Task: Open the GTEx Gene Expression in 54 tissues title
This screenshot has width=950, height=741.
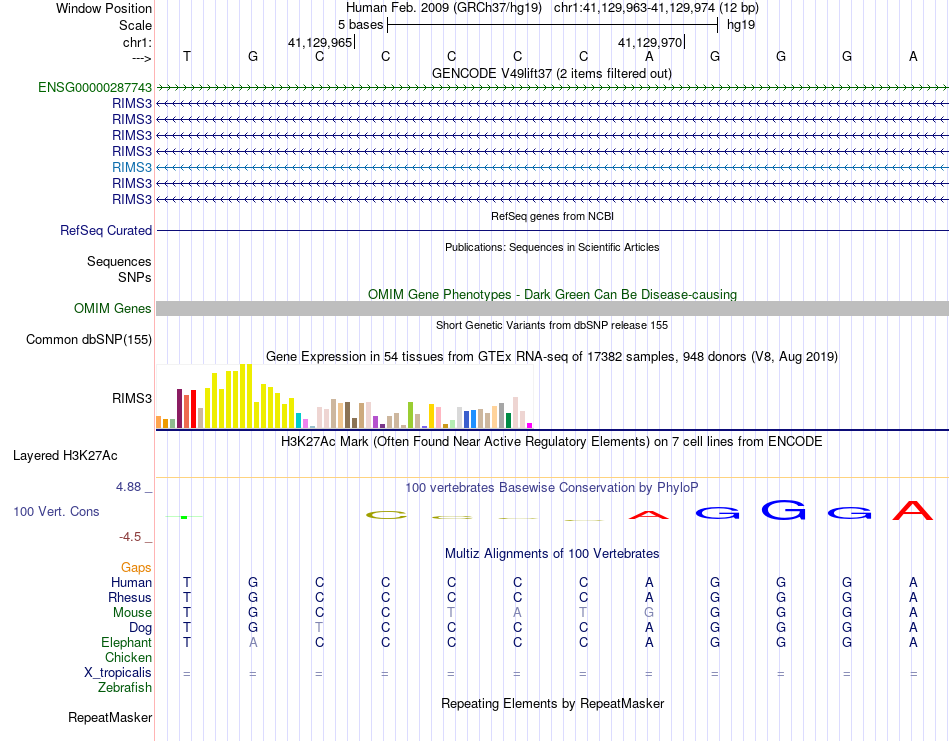Action: [552, 357]
